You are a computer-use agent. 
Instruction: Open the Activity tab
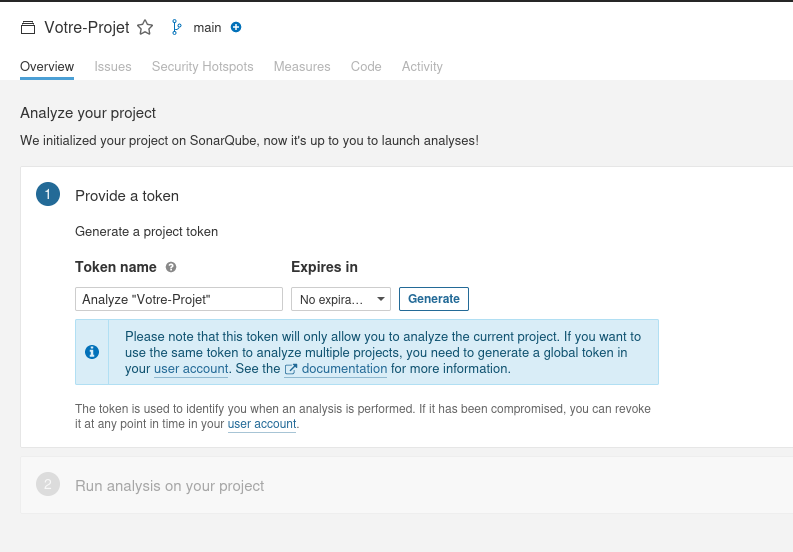tap(422, 66)
